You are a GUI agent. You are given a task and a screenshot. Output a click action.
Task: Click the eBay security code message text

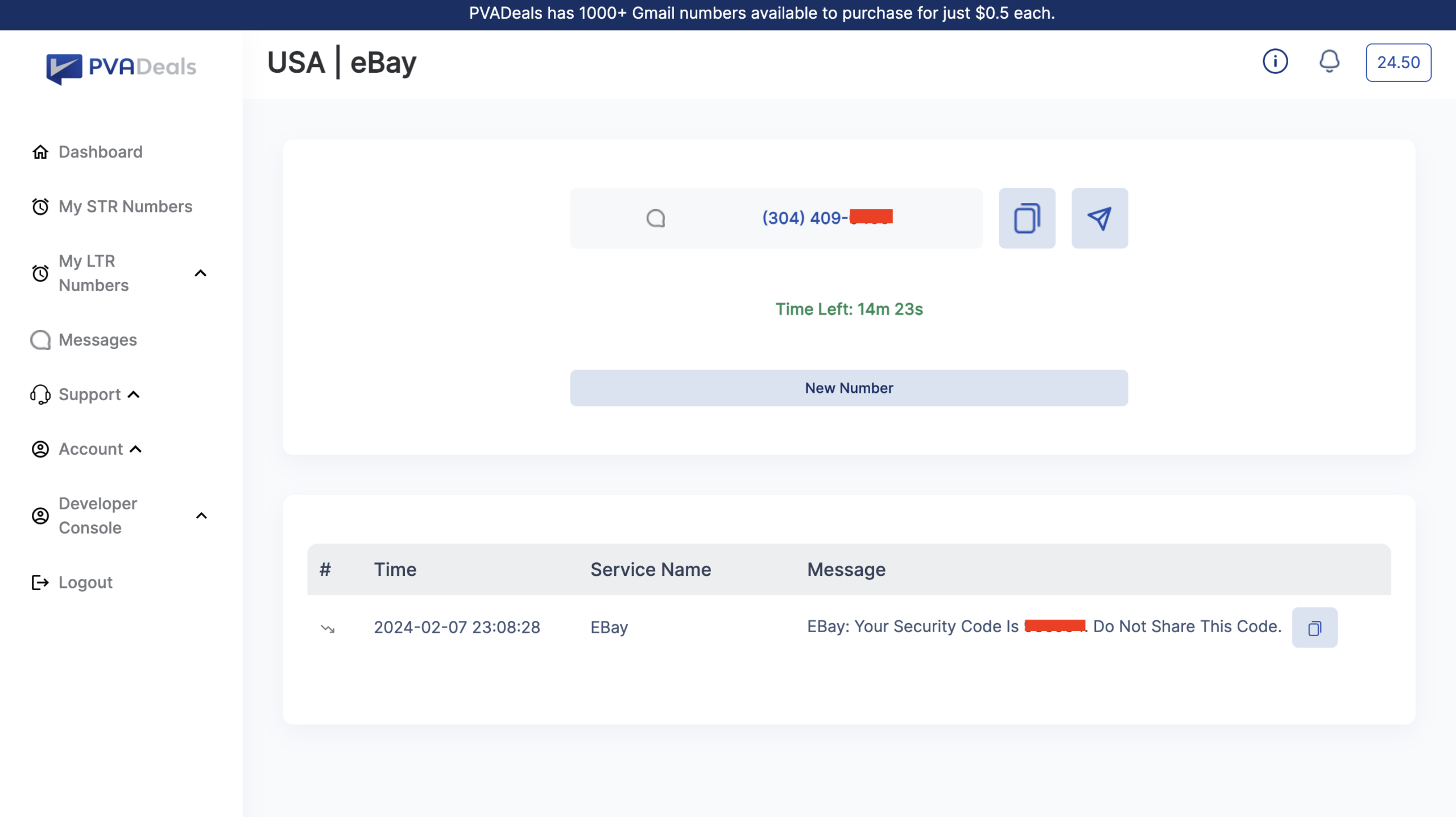[x=1044, y=627]
